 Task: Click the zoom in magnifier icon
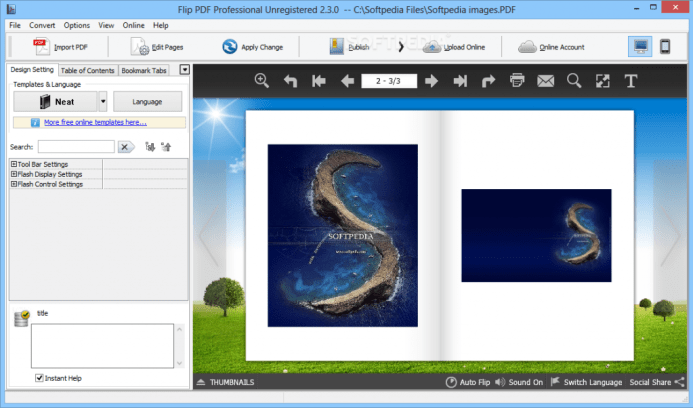[262, 80]
